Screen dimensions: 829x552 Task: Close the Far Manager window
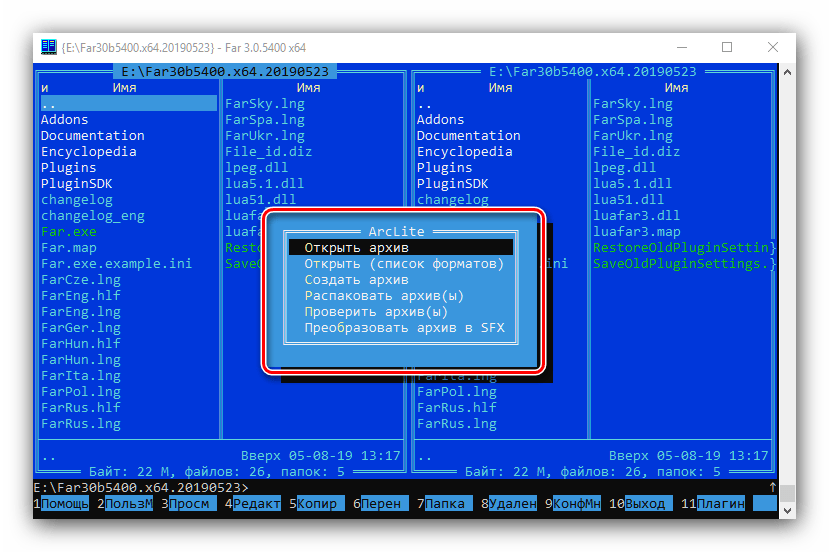[x=773, y=47]
